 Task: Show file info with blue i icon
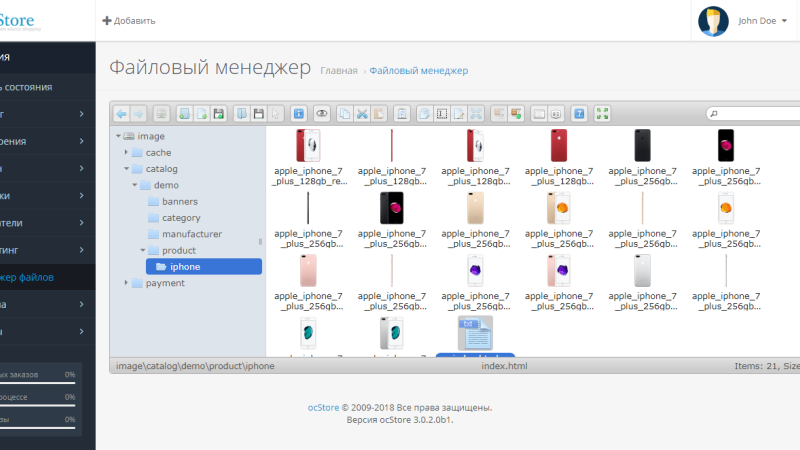(x=299, y=114)
